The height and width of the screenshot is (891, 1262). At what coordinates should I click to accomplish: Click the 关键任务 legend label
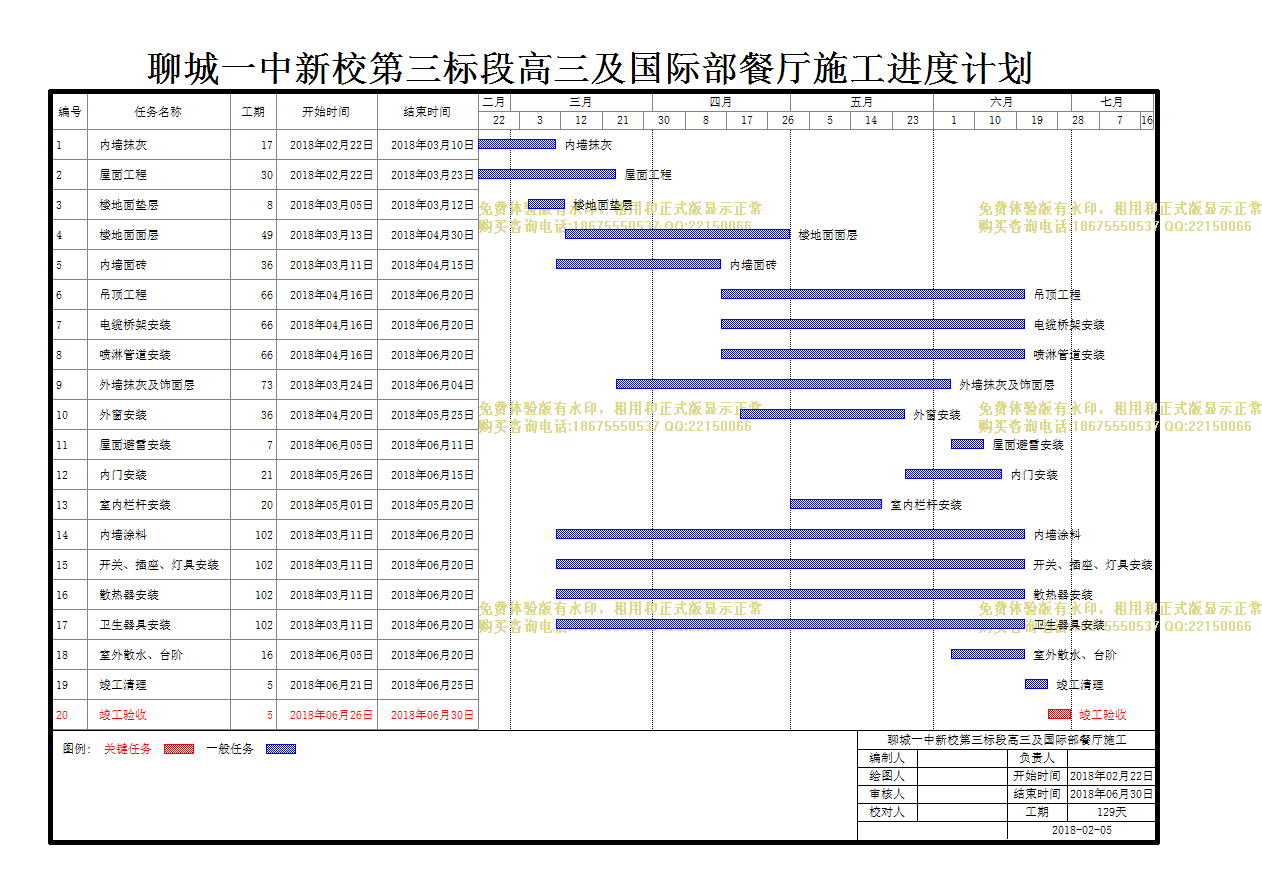pos(128,749)
